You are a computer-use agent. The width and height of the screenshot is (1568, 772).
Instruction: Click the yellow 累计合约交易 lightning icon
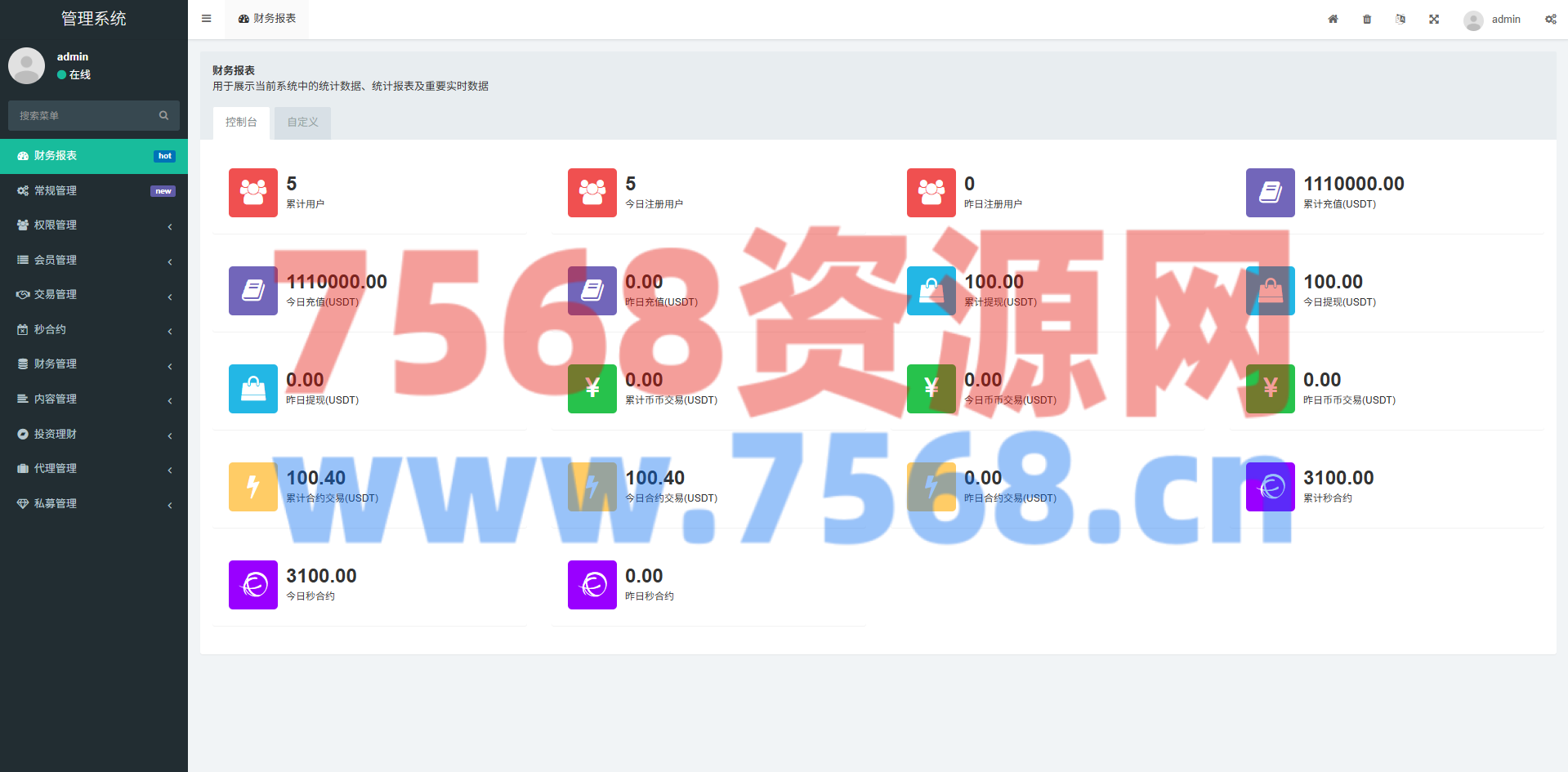point(253,487)
